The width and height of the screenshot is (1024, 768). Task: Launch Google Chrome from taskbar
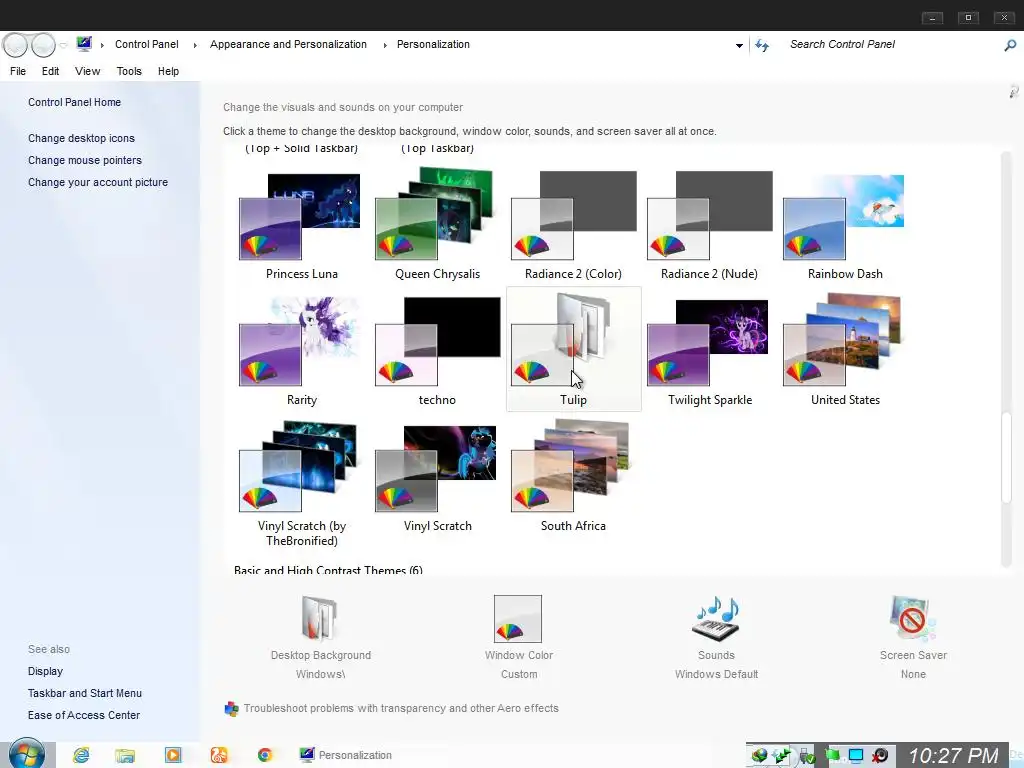264,756
